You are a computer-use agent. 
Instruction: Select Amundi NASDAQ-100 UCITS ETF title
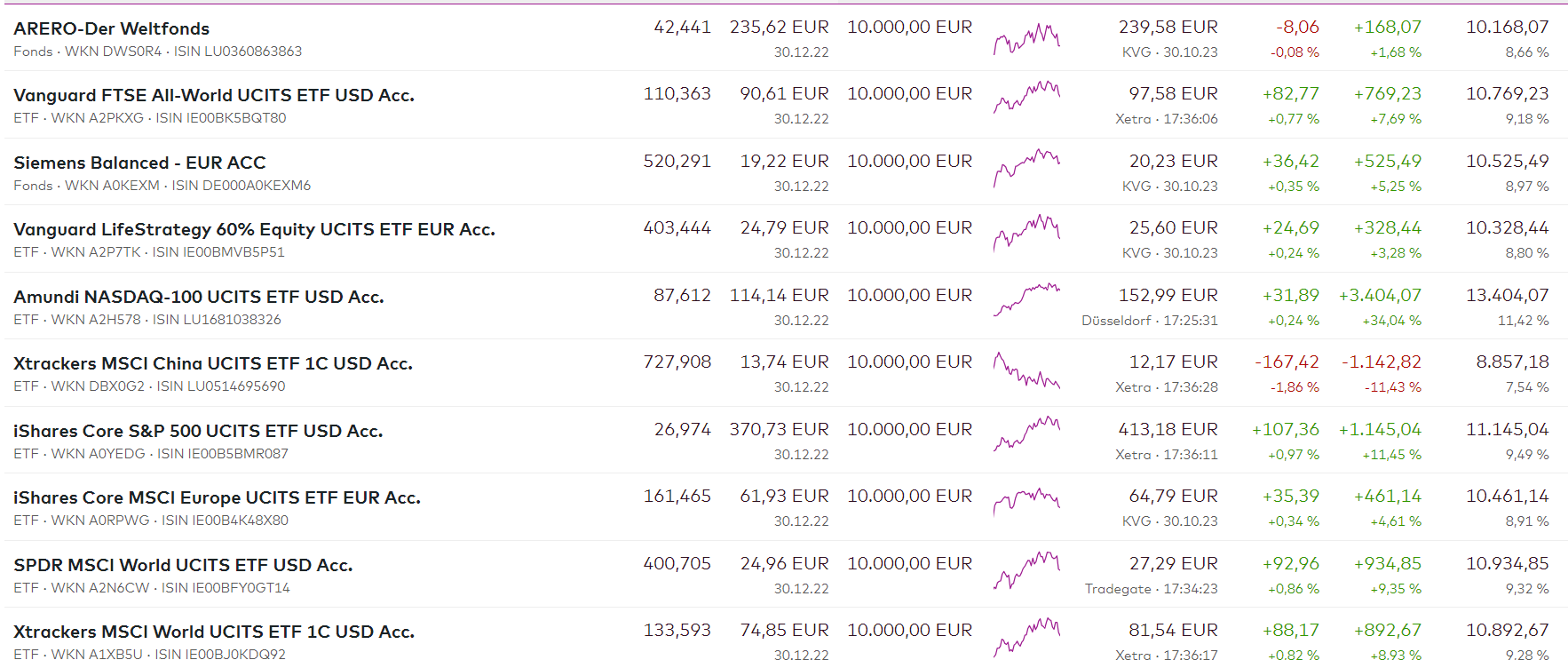pos(198,297)
